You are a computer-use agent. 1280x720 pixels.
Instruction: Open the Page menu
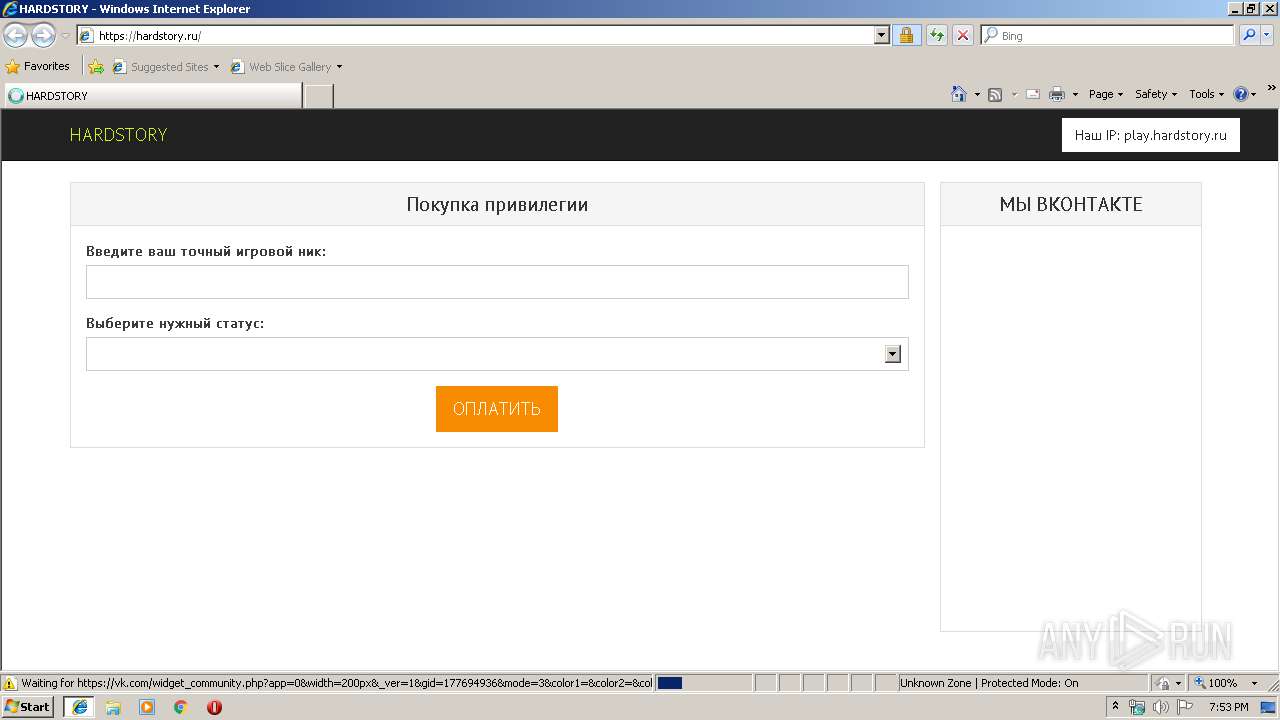tap(1106, 94)
